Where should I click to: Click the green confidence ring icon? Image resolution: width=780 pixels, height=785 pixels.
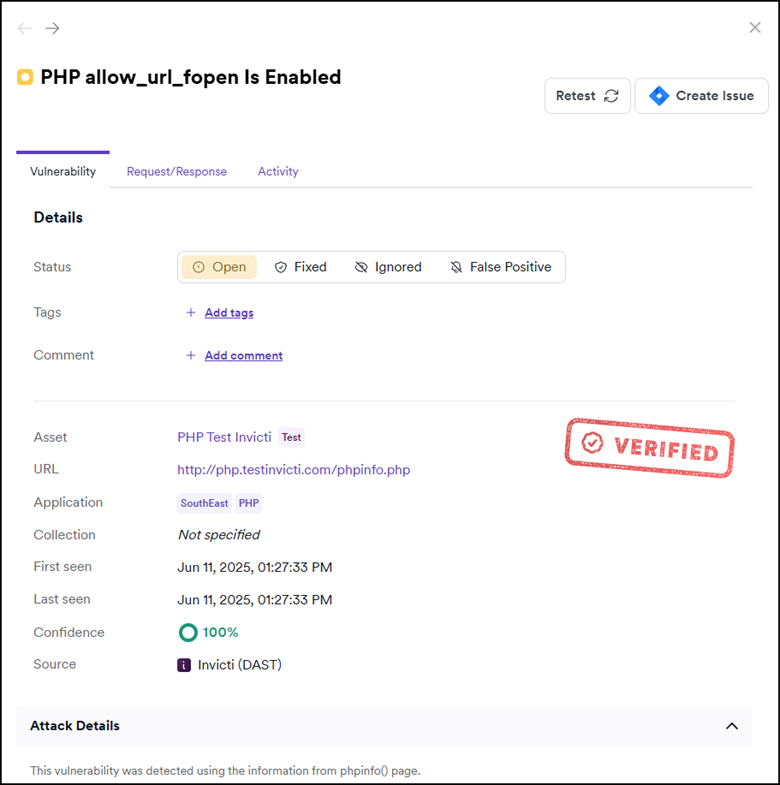pos(188,632)
